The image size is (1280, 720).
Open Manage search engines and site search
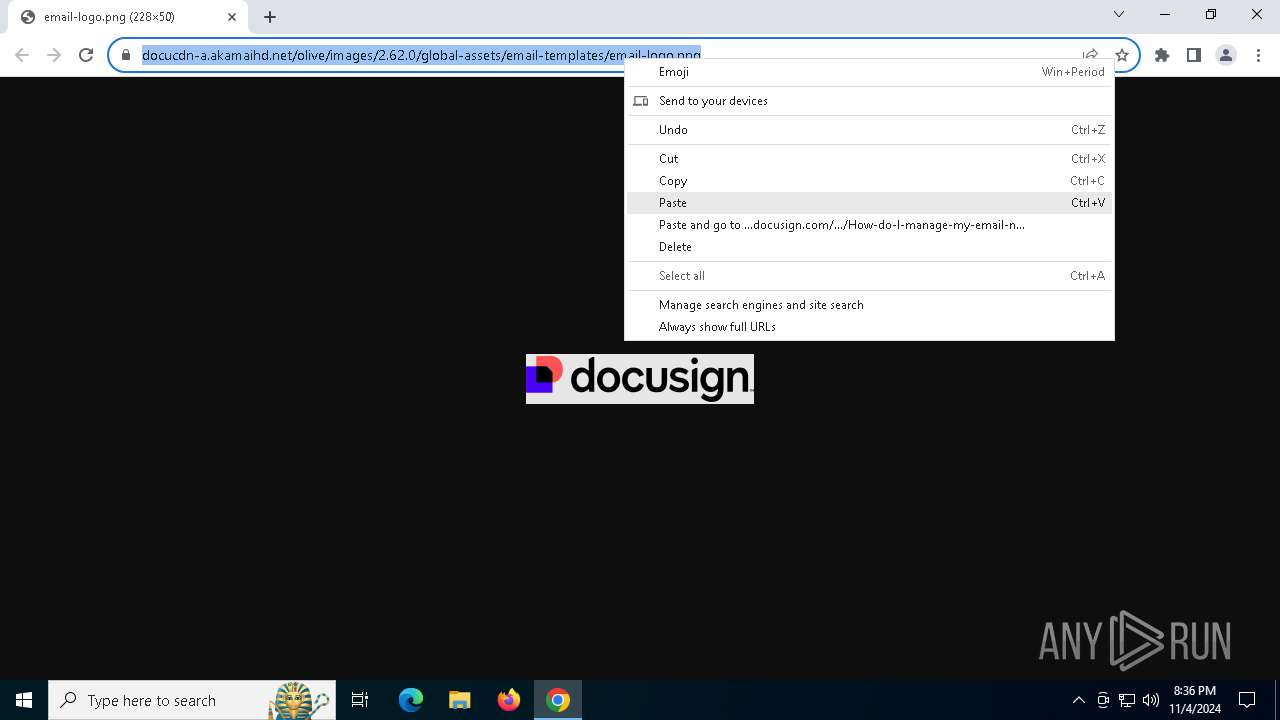(869, 305)
